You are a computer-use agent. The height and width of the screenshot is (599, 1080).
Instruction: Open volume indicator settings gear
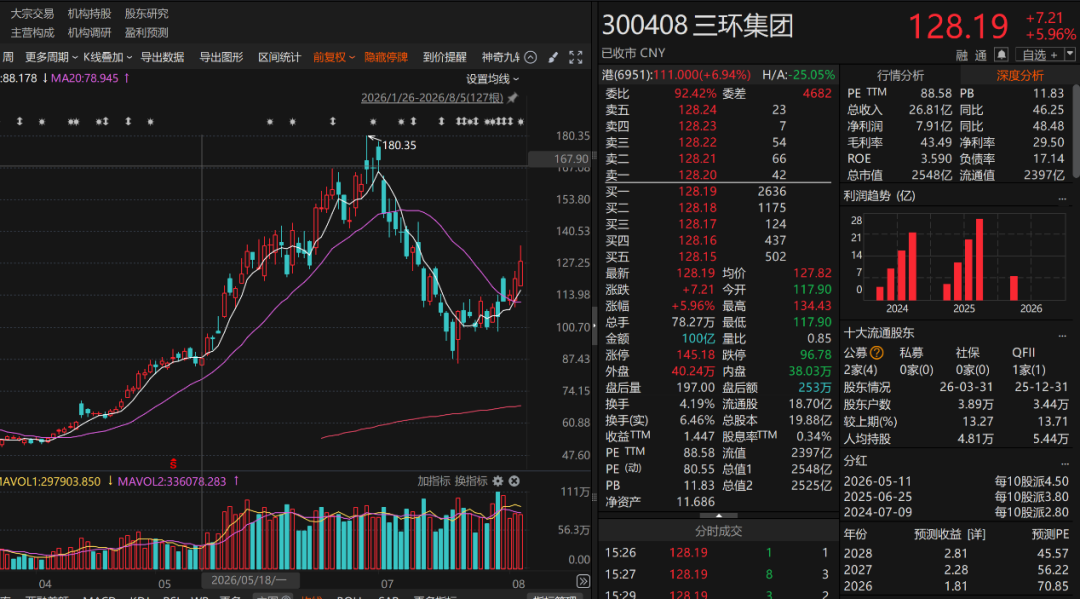coord(498,481)
